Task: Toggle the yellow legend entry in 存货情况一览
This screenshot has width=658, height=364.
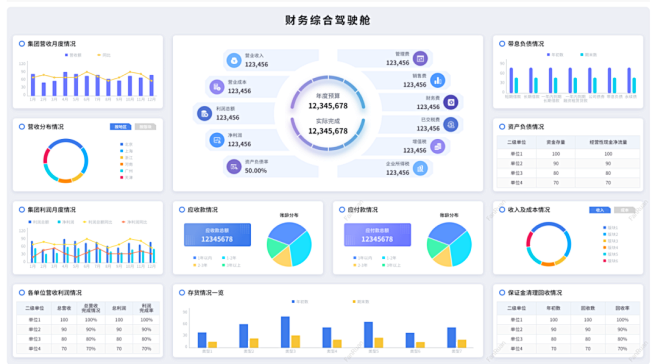Action: point(361,301)
